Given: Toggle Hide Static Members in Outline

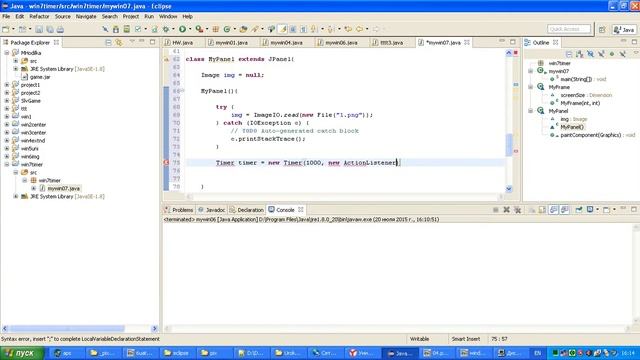Looking at the screenshot, I should coord(601,54).
